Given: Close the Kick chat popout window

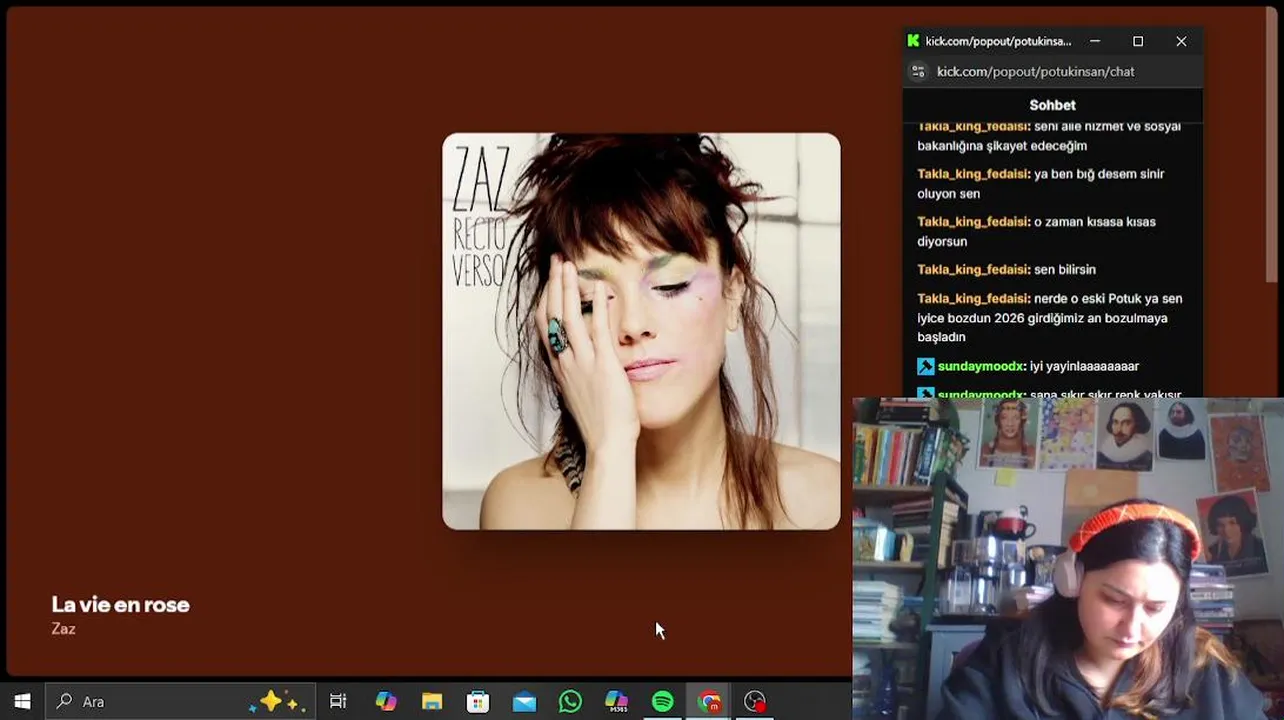Looking at the screenshot, I should [1181, 41].
